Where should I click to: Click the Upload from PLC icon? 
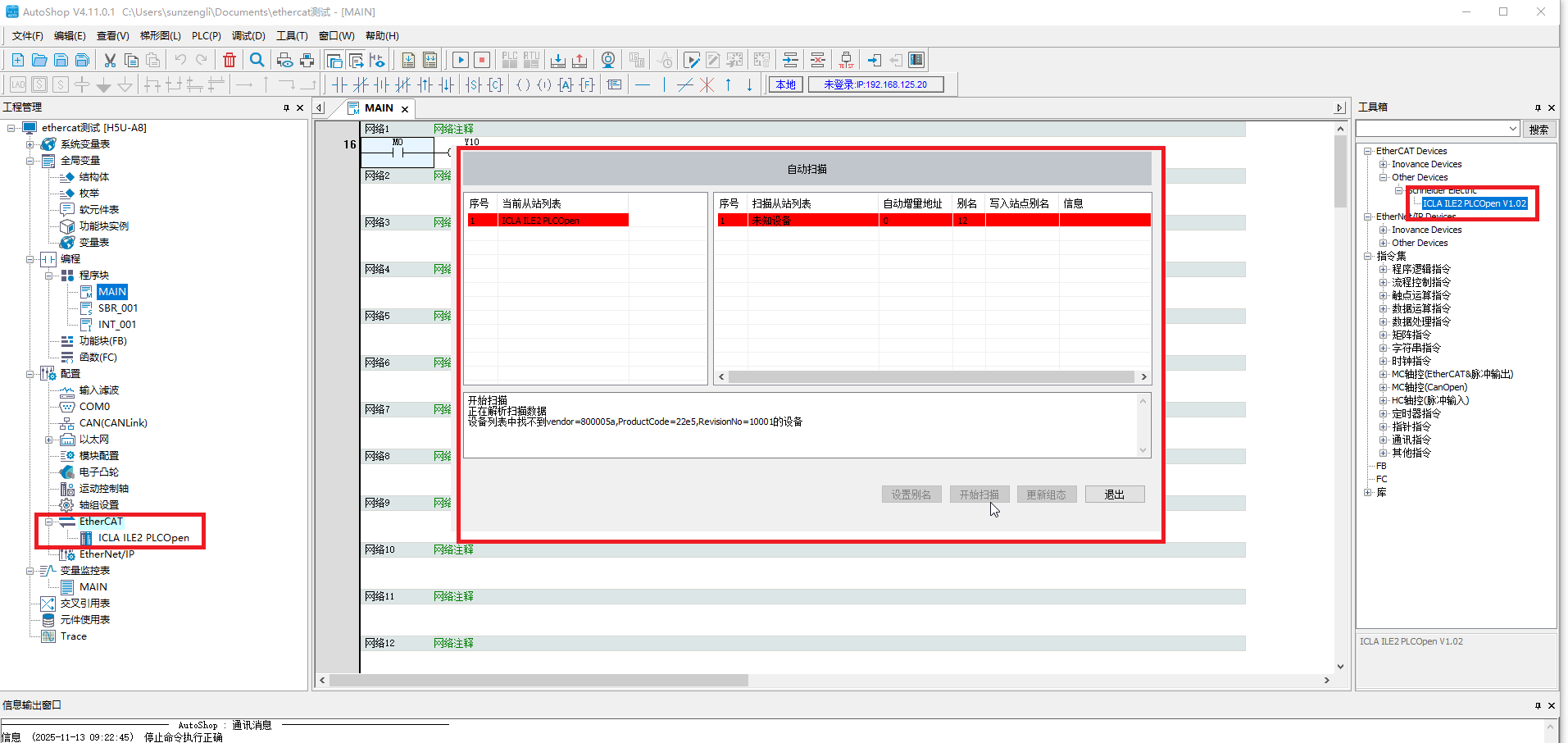579,60
